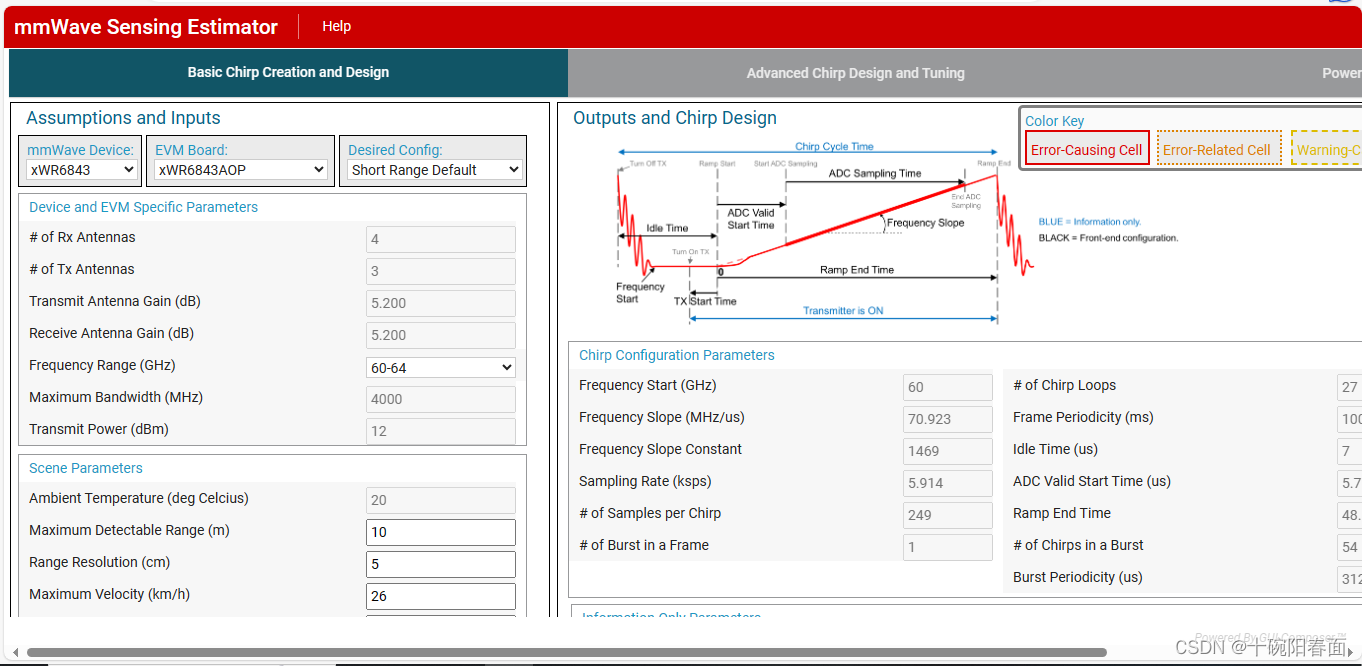
Task: Switch to Advanced Chirp Design and Tuning tab
Action: pyautogui.click(x=855, y=73)
